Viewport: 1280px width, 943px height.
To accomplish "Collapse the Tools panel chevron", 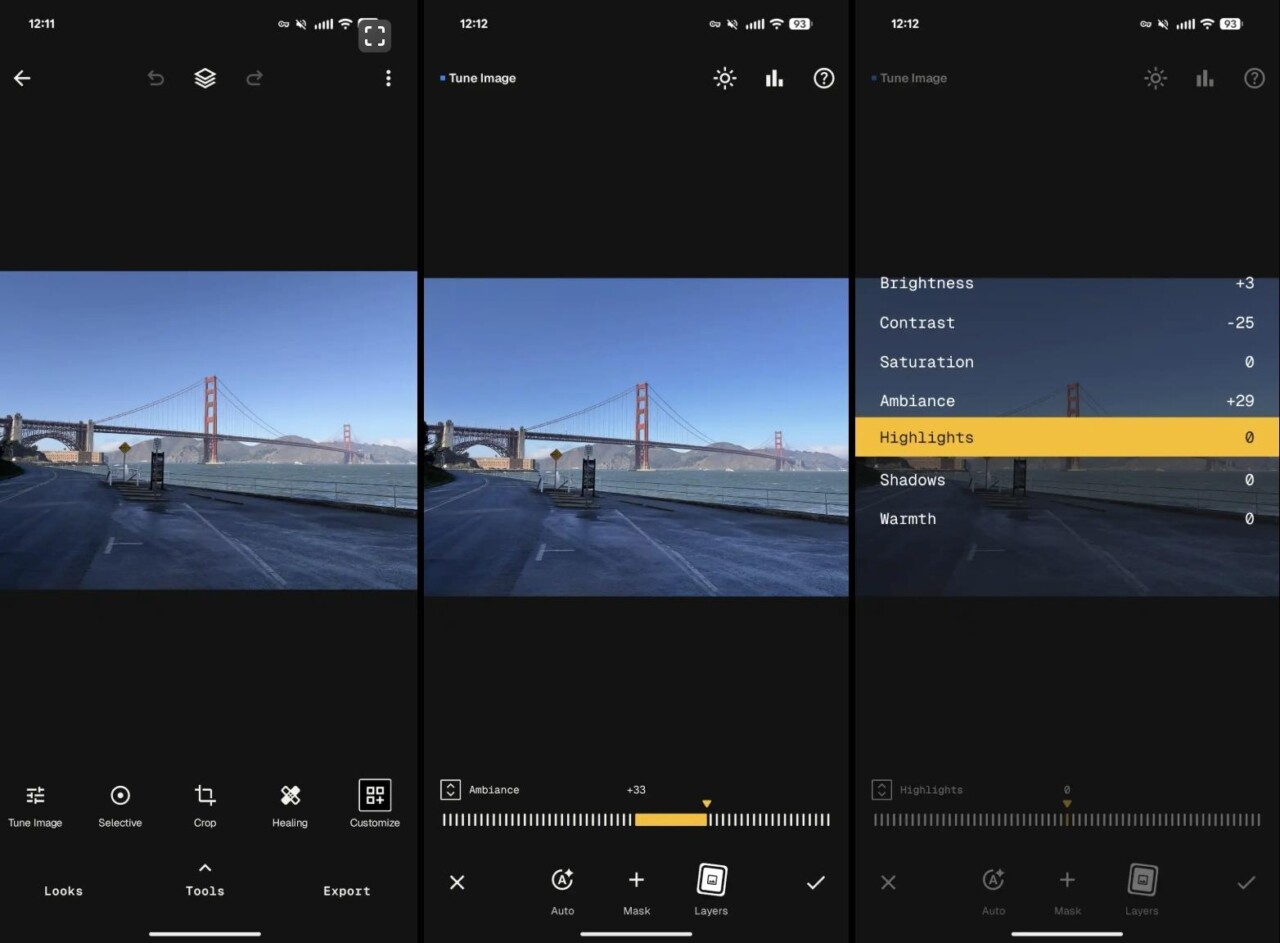I will click(205, 868).
